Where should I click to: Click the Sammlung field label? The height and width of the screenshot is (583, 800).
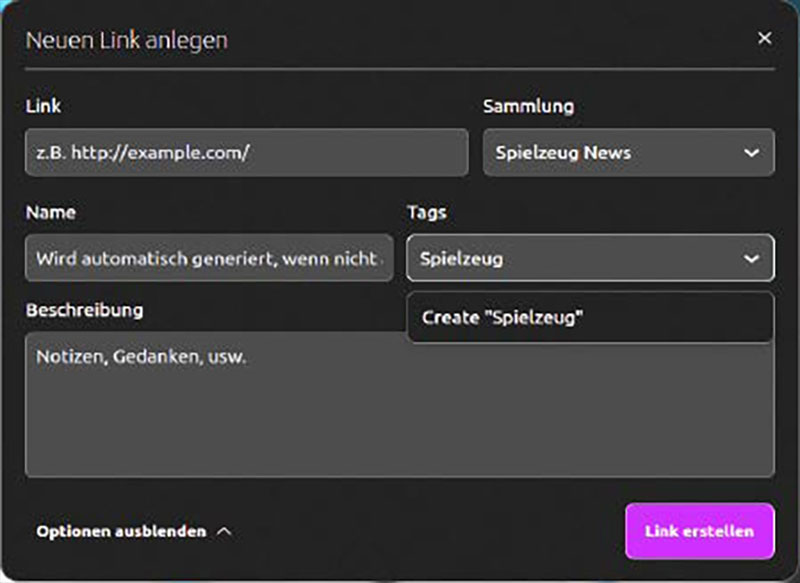coord(528,106)
